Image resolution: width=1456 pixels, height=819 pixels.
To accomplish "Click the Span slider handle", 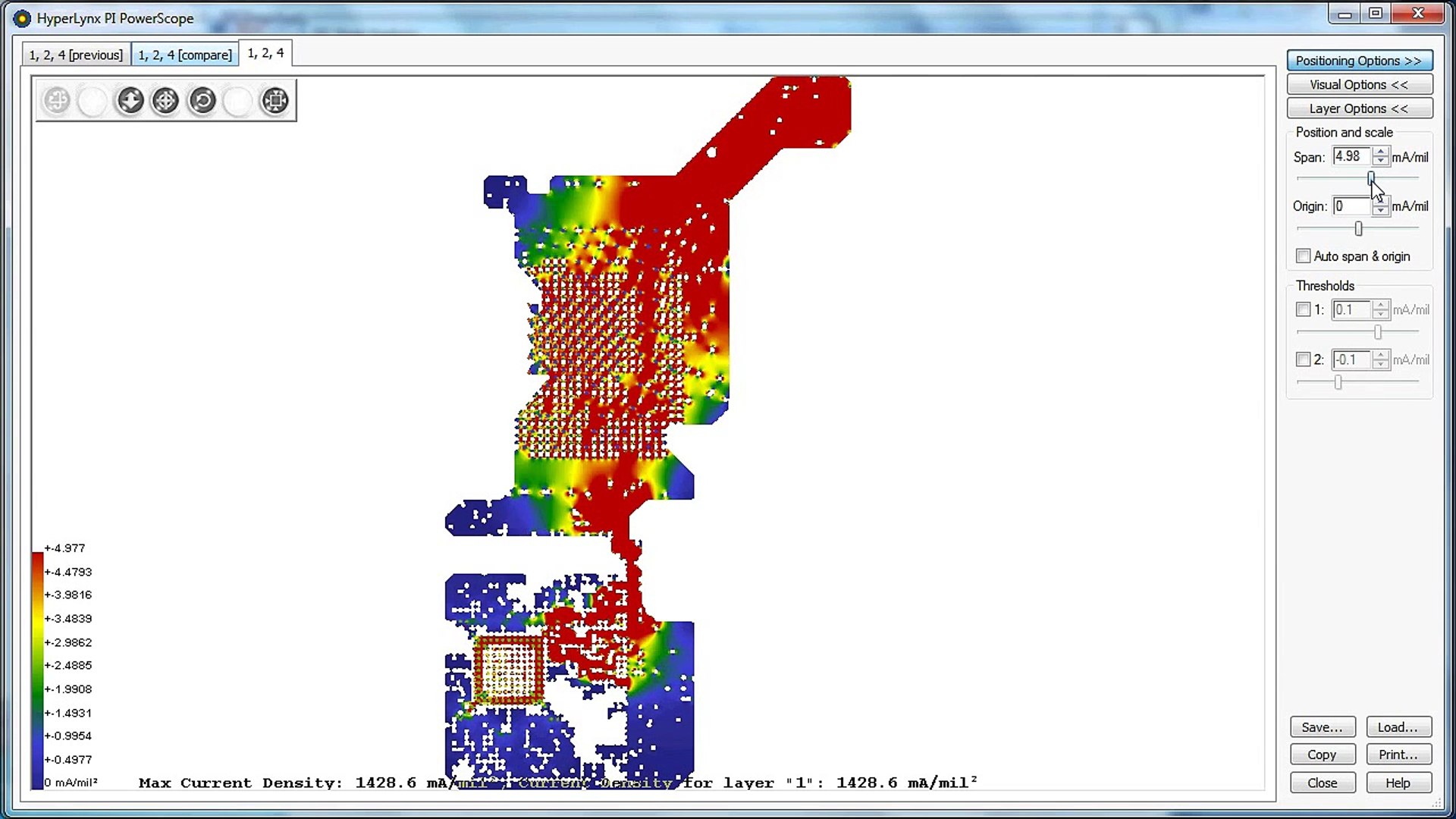I will (1371, 178).
